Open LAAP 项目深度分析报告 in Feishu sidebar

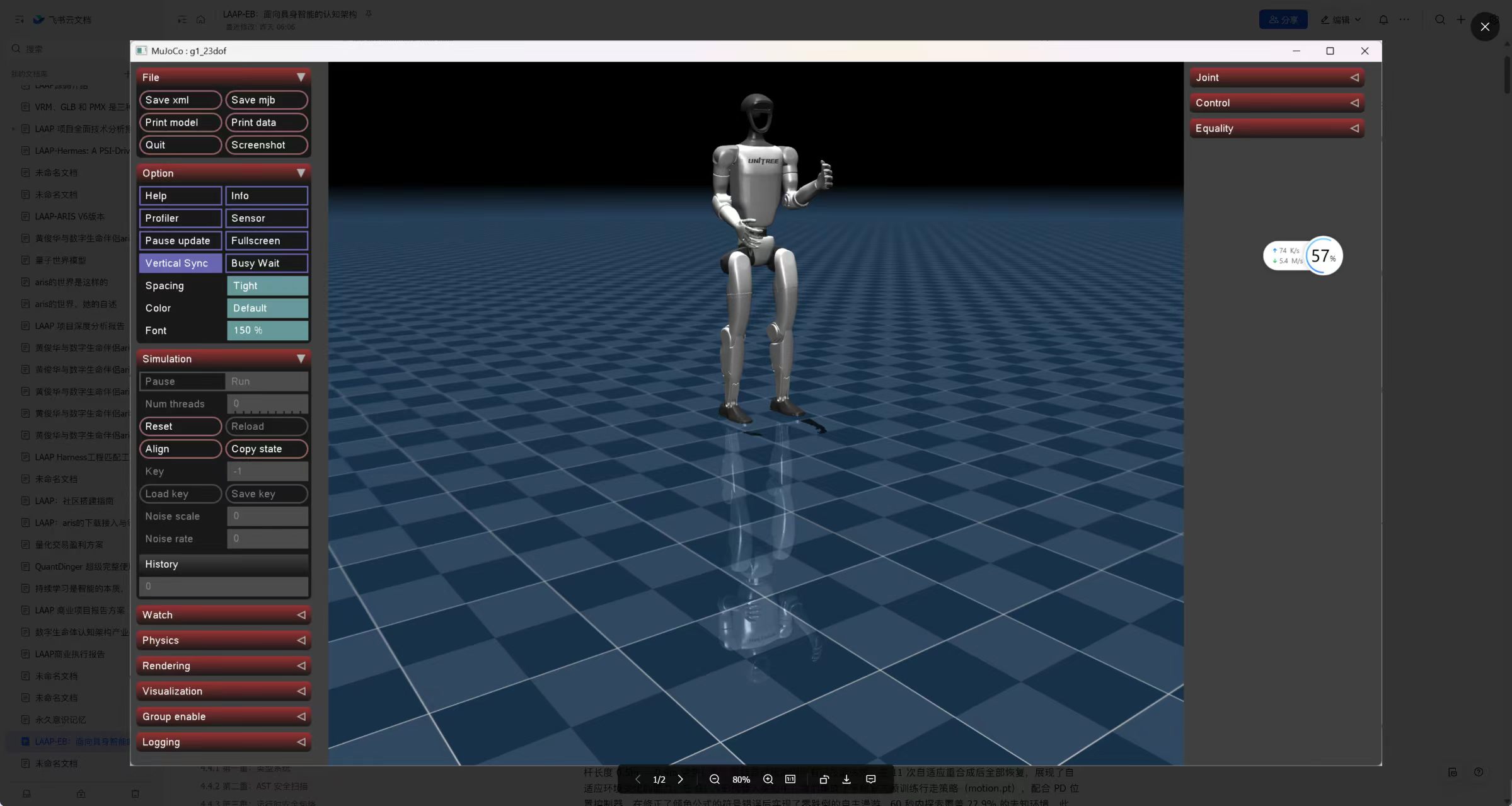pyautogui.click(x=79, y=326)
